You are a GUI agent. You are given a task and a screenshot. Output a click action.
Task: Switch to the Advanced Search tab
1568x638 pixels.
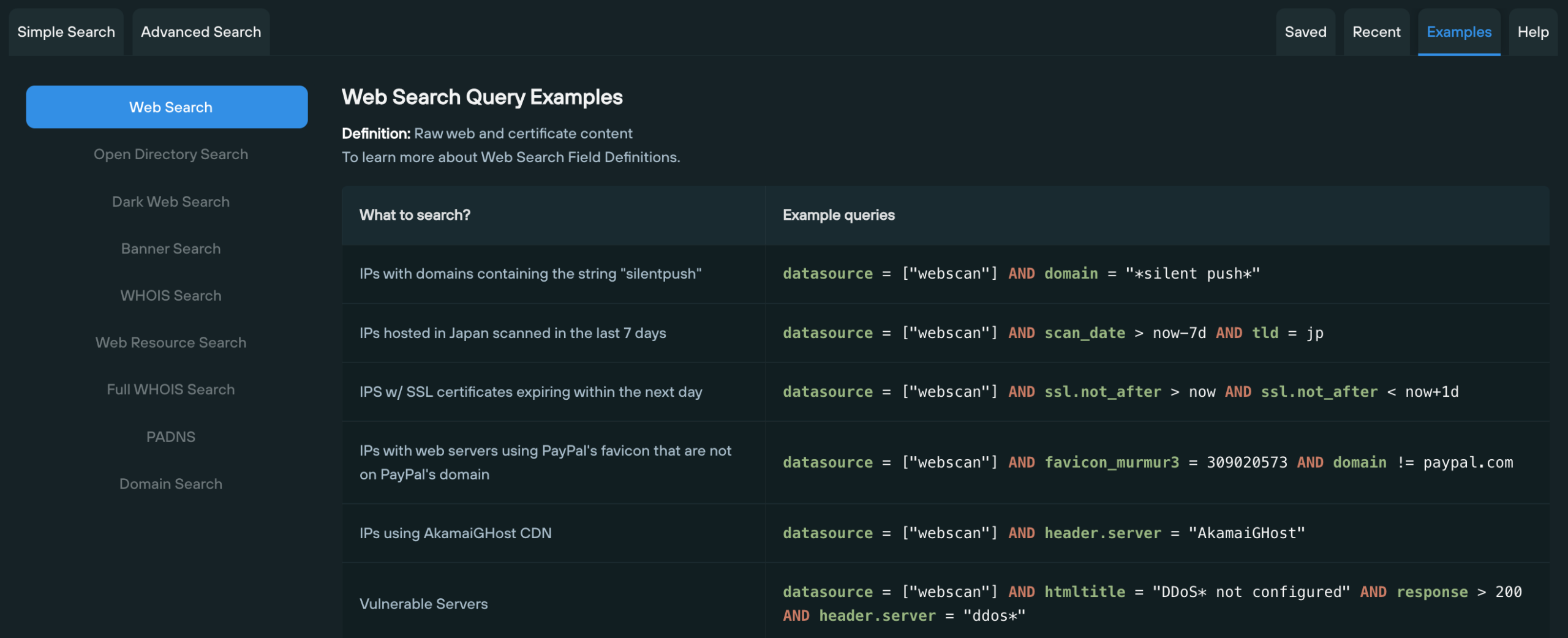pos(201,32)
